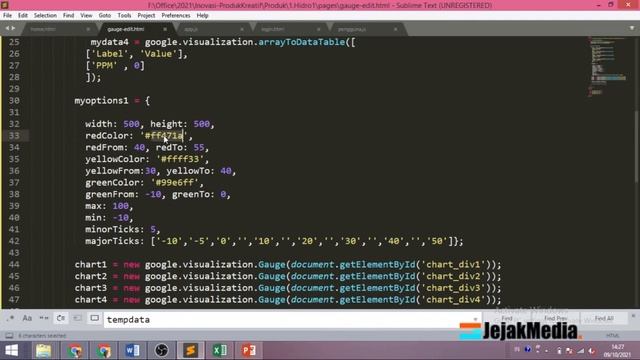This screenshot has width=640, height=360.
Task: Open the tab list dropdown arrow
Action: click(632, 28)
